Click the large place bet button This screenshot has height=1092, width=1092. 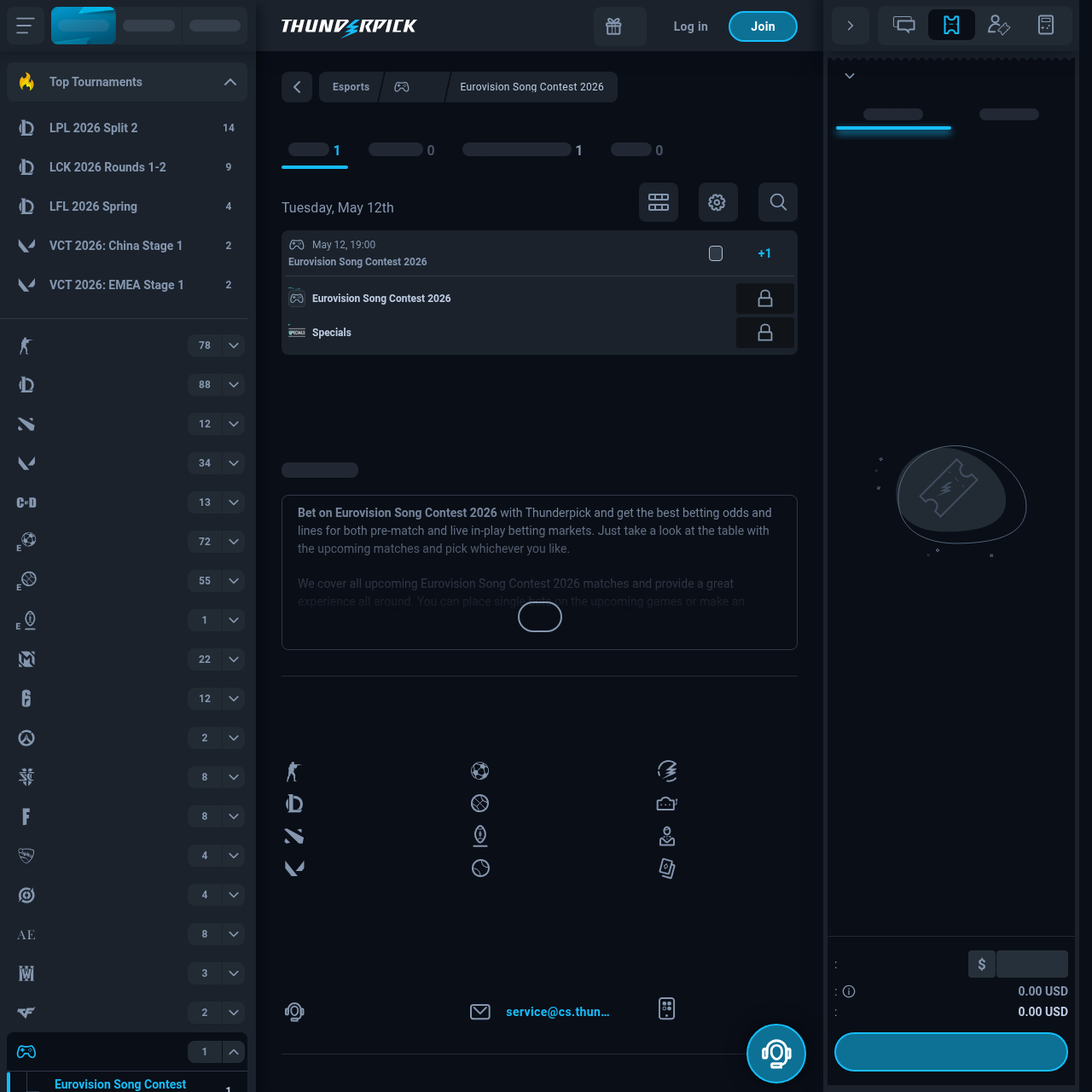point(951,1052)
